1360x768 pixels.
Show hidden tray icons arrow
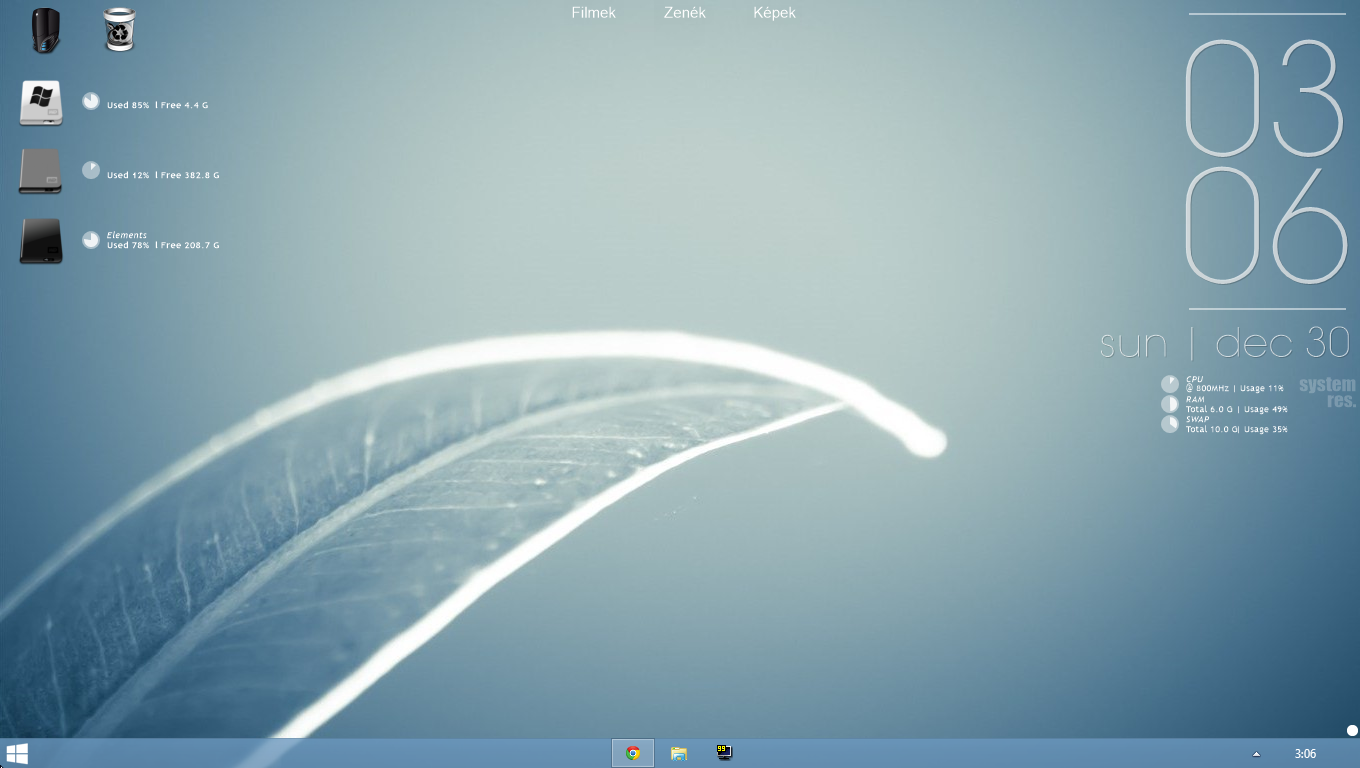[1256, 754]
